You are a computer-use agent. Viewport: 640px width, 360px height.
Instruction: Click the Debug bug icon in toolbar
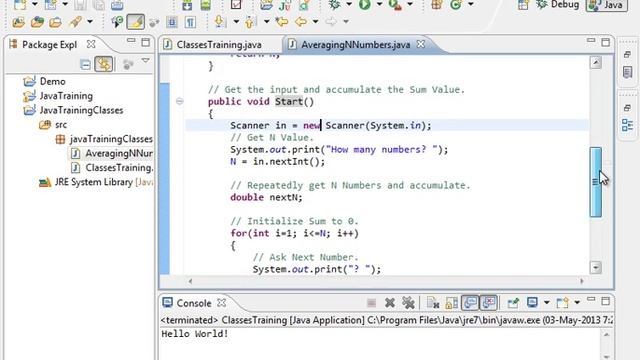click(x=335, y=4)
